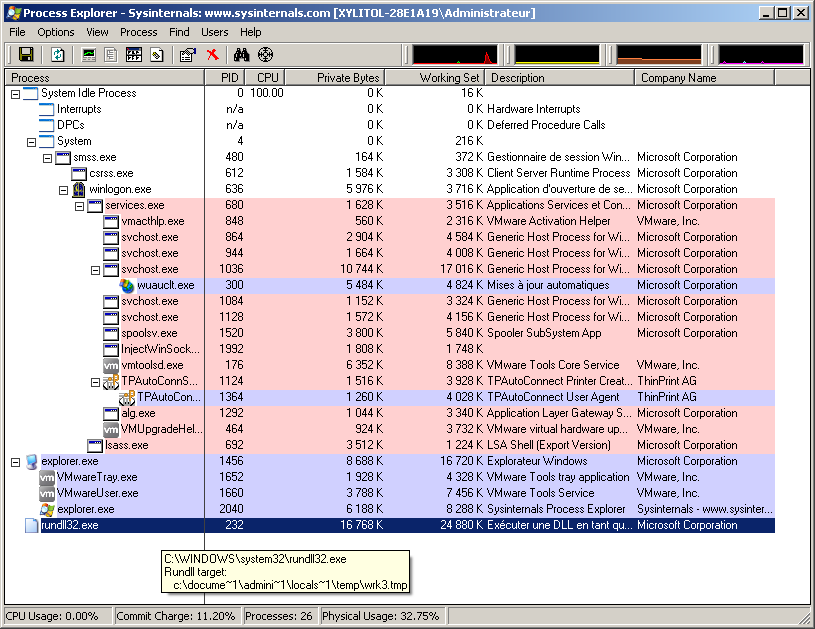Sort by the CPU column header
This screenshot has width=815, height=629.
point(265,77)
